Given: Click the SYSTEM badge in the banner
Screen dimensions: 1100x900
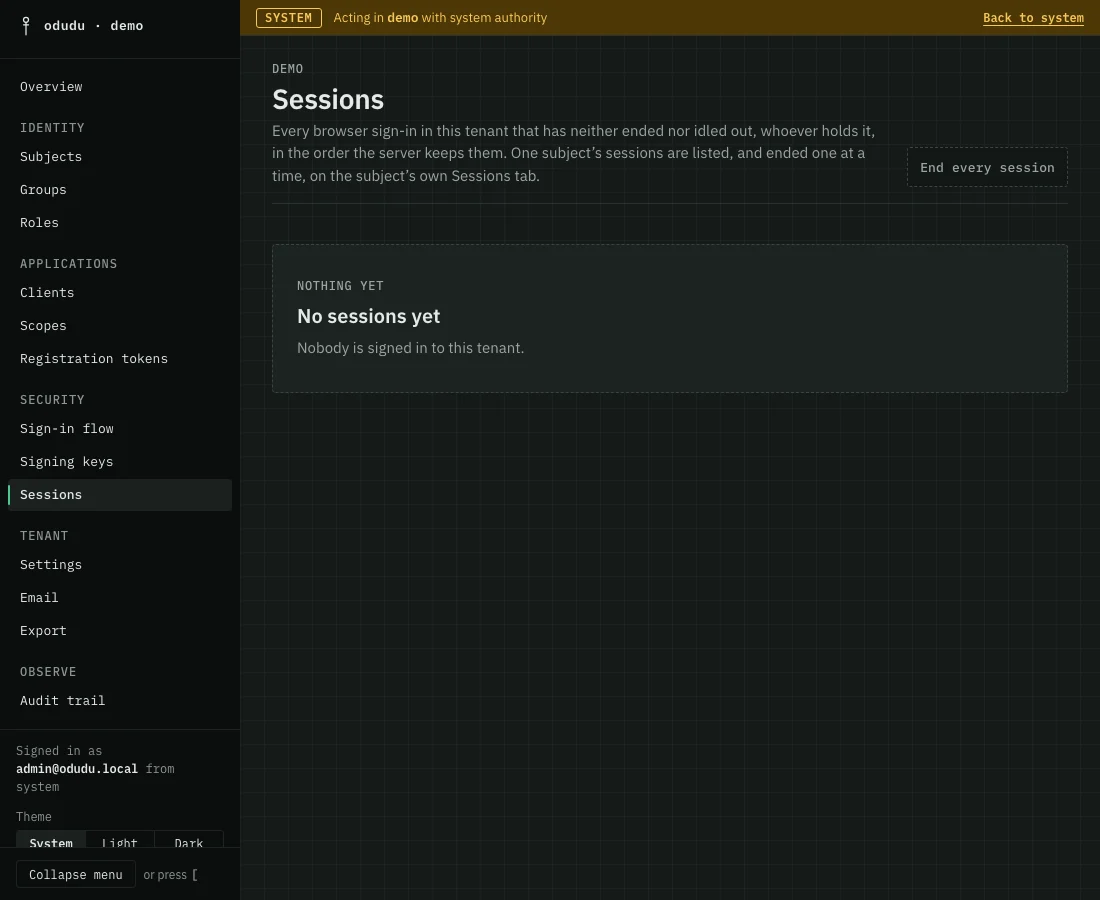Looking at the screenshot, I should point(288,18).
